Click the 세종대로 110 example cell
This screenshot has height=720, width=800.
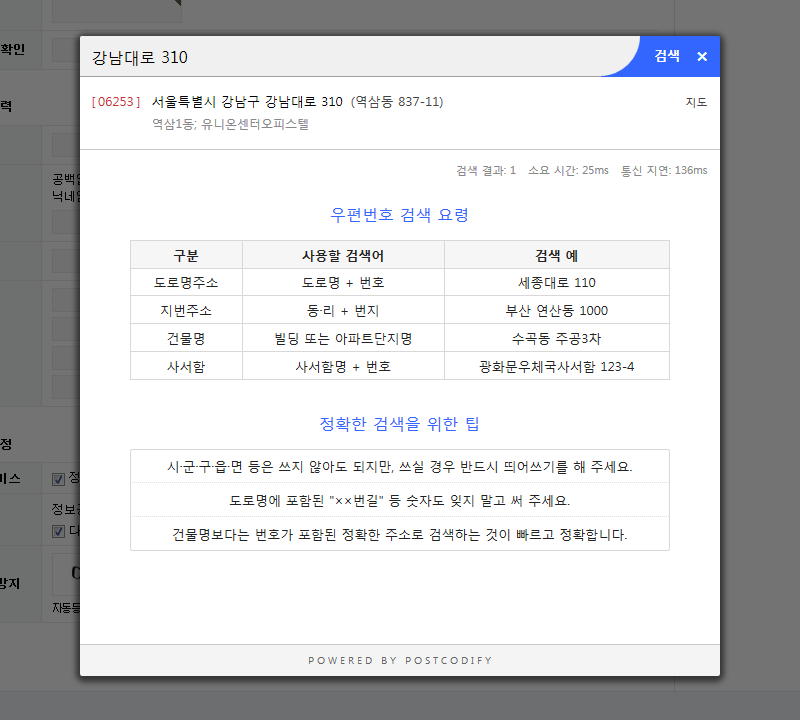click(x=556, y=283)
